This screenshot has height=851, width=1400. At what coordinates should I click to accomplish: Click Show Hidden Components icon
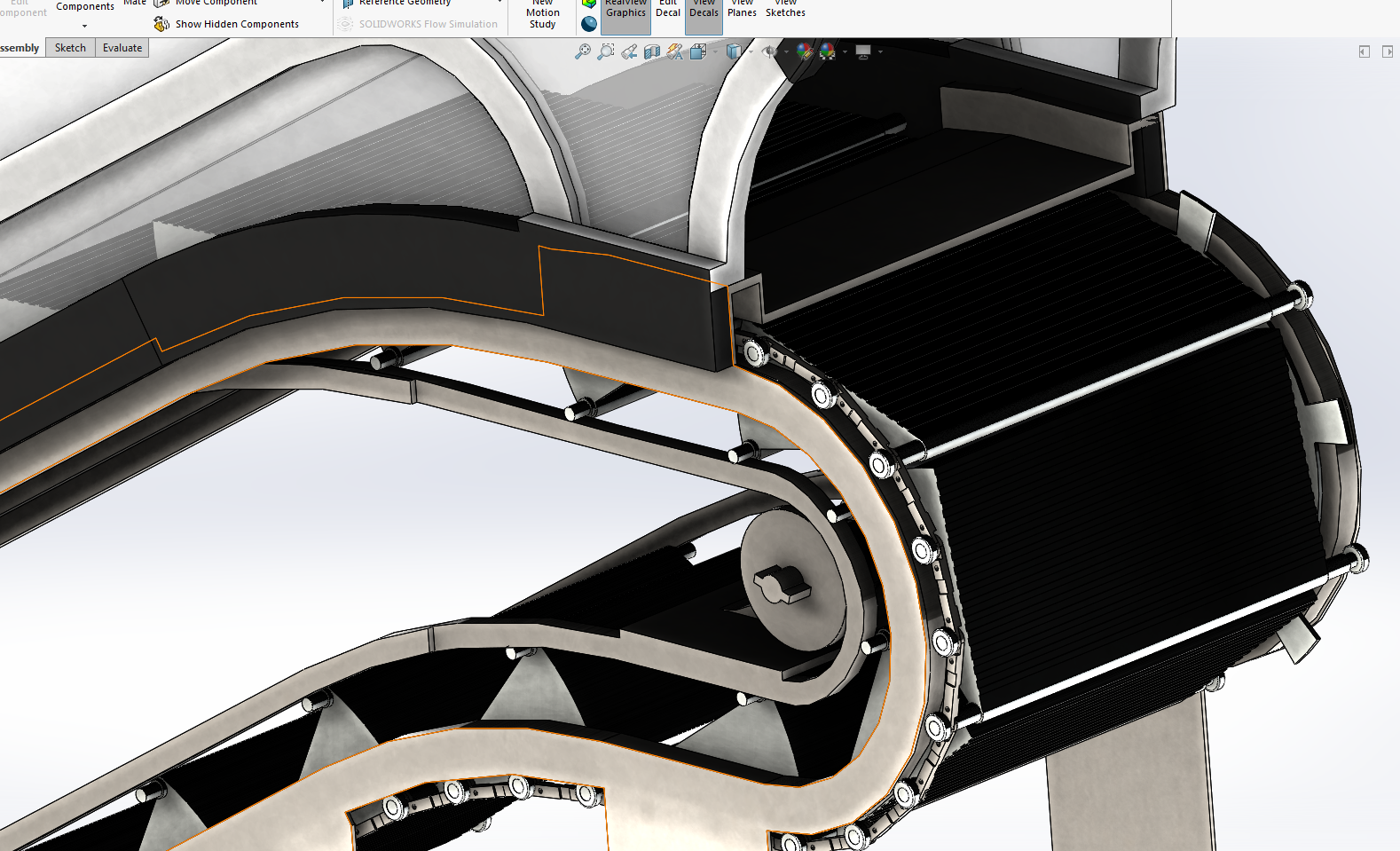point(161,24)
